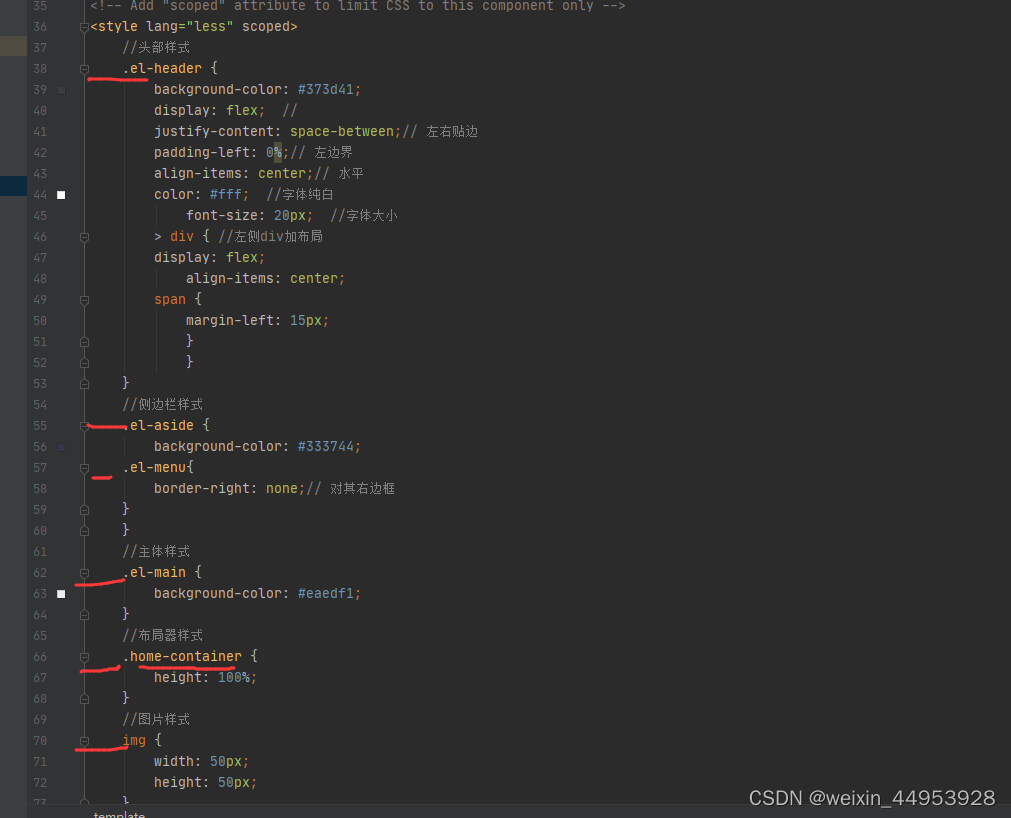Click line number 40 to set a breakpoint
The height and width of the screenshot is (818, 1011).
click(40, 110)
